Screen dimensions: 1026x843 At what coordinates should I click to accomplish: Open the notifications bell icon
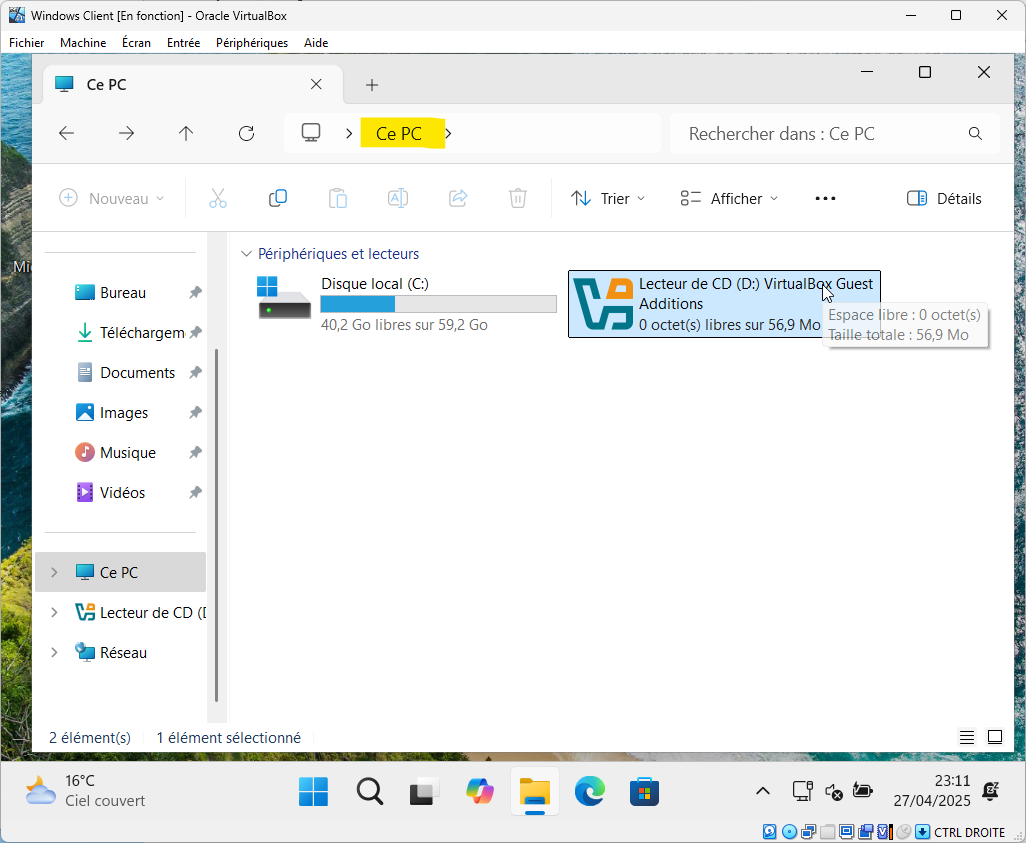[991, 791]
